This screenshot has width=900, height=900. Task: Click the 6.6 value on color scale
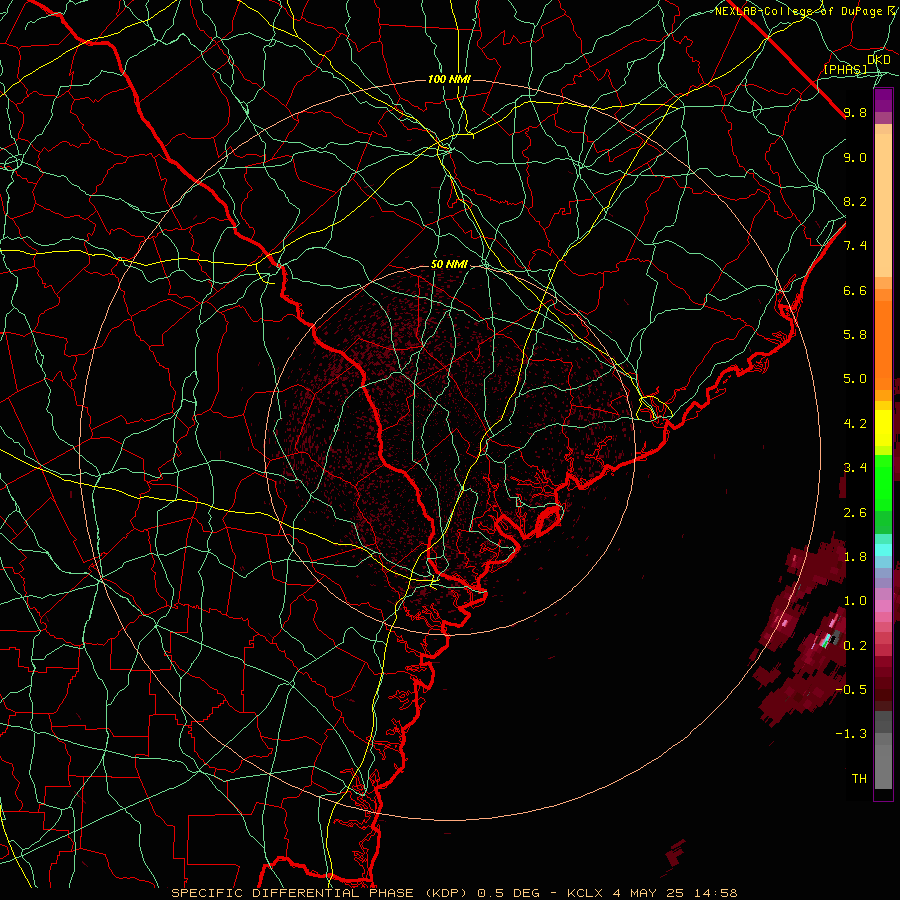click(x=855, y=290)
